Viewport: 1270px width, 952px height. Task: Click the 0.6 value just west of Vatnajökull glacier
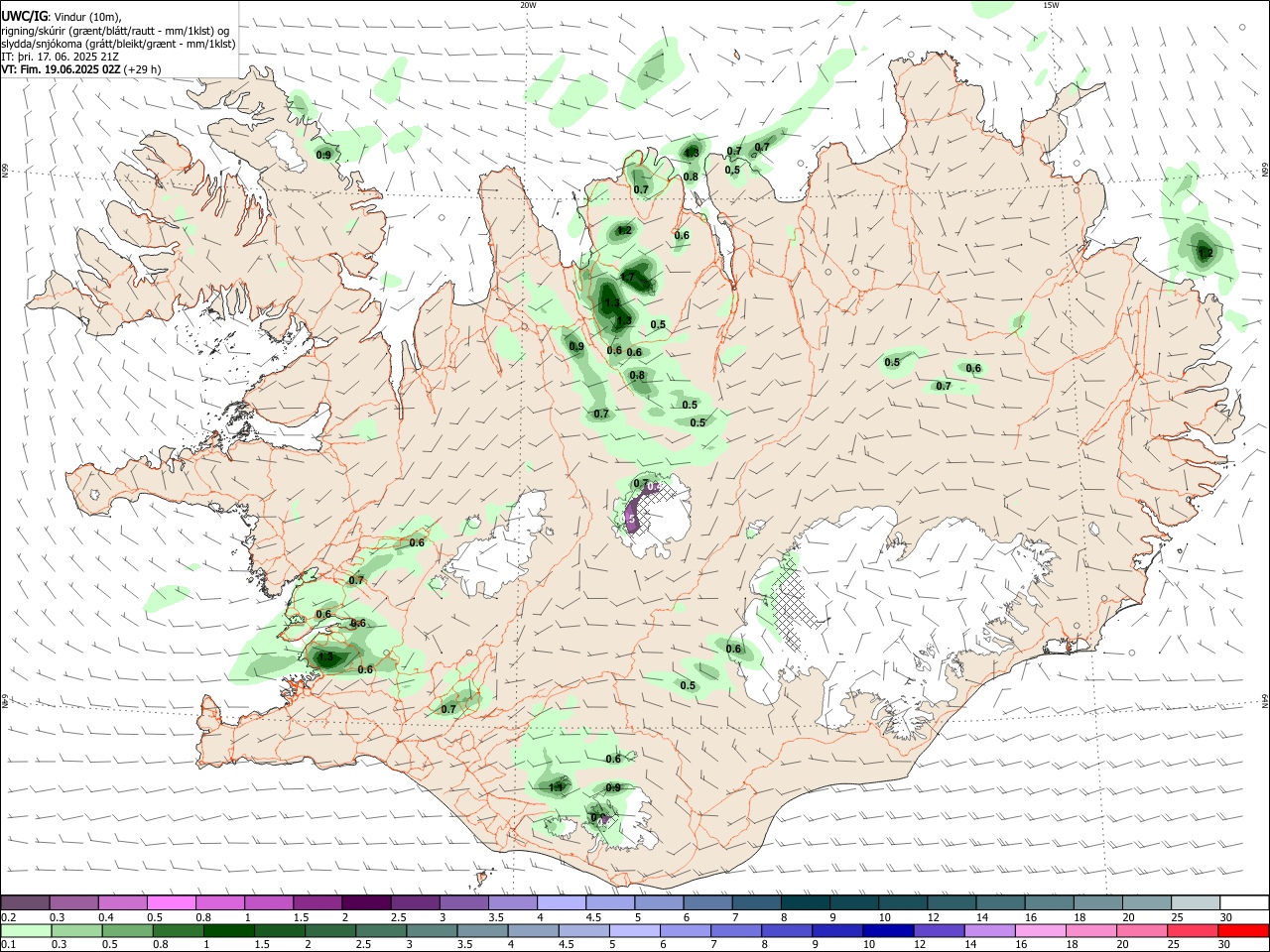pyautogui.click(x=733, y=650)
